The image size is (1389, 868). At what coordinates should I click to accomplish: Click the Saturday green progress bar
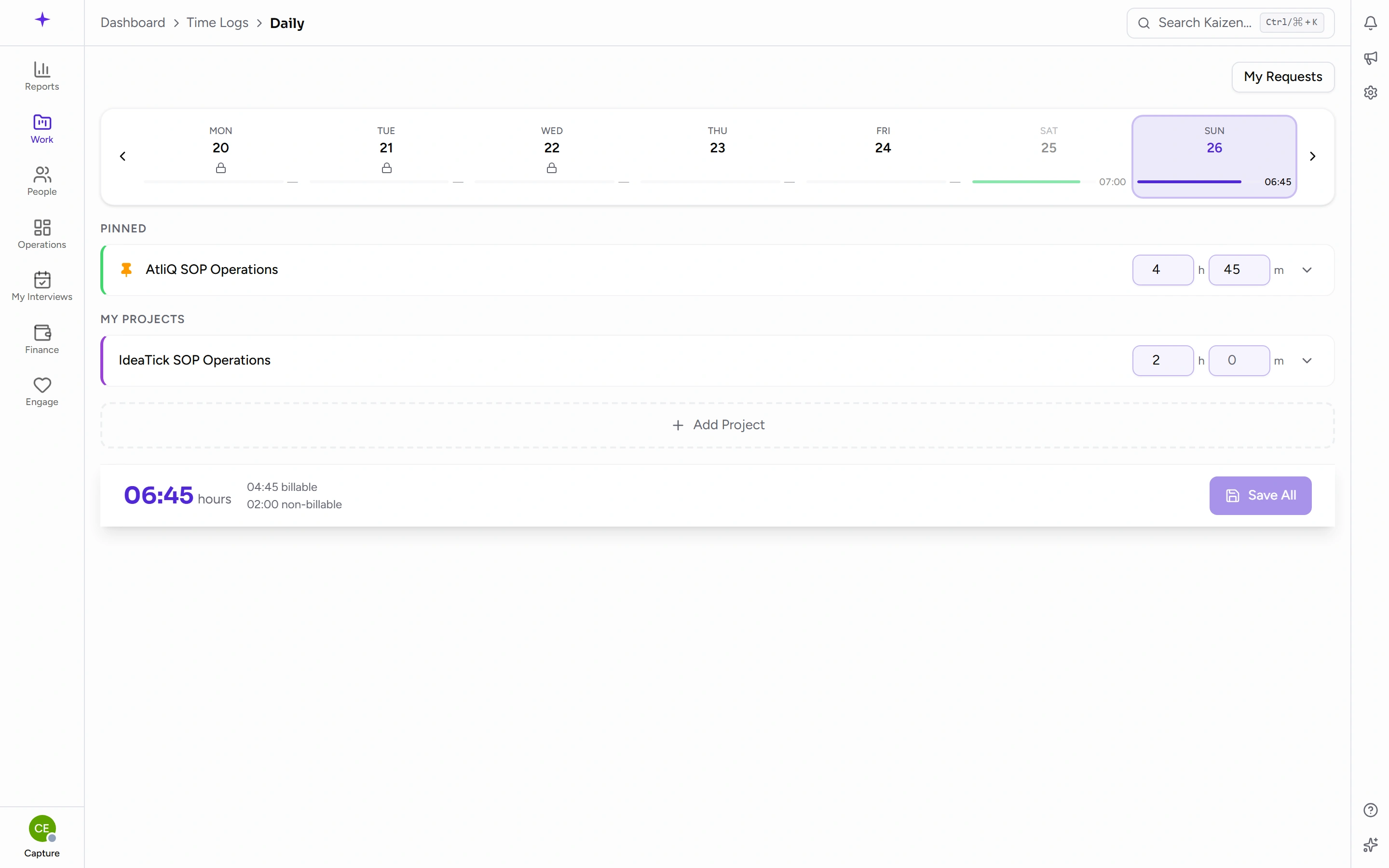pyautogui.click(x=1026, y=182)
